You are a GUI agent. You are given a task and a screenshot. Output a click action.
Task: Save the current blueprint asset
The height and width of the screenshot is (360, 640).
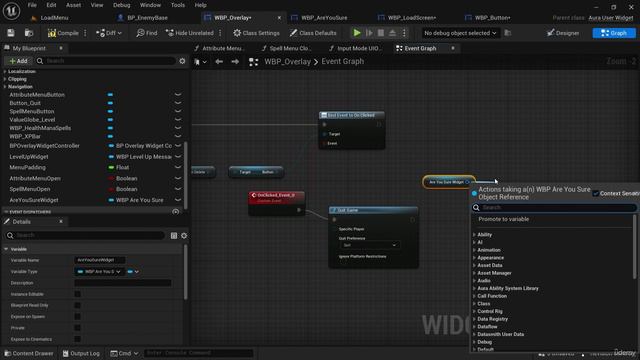11,33
